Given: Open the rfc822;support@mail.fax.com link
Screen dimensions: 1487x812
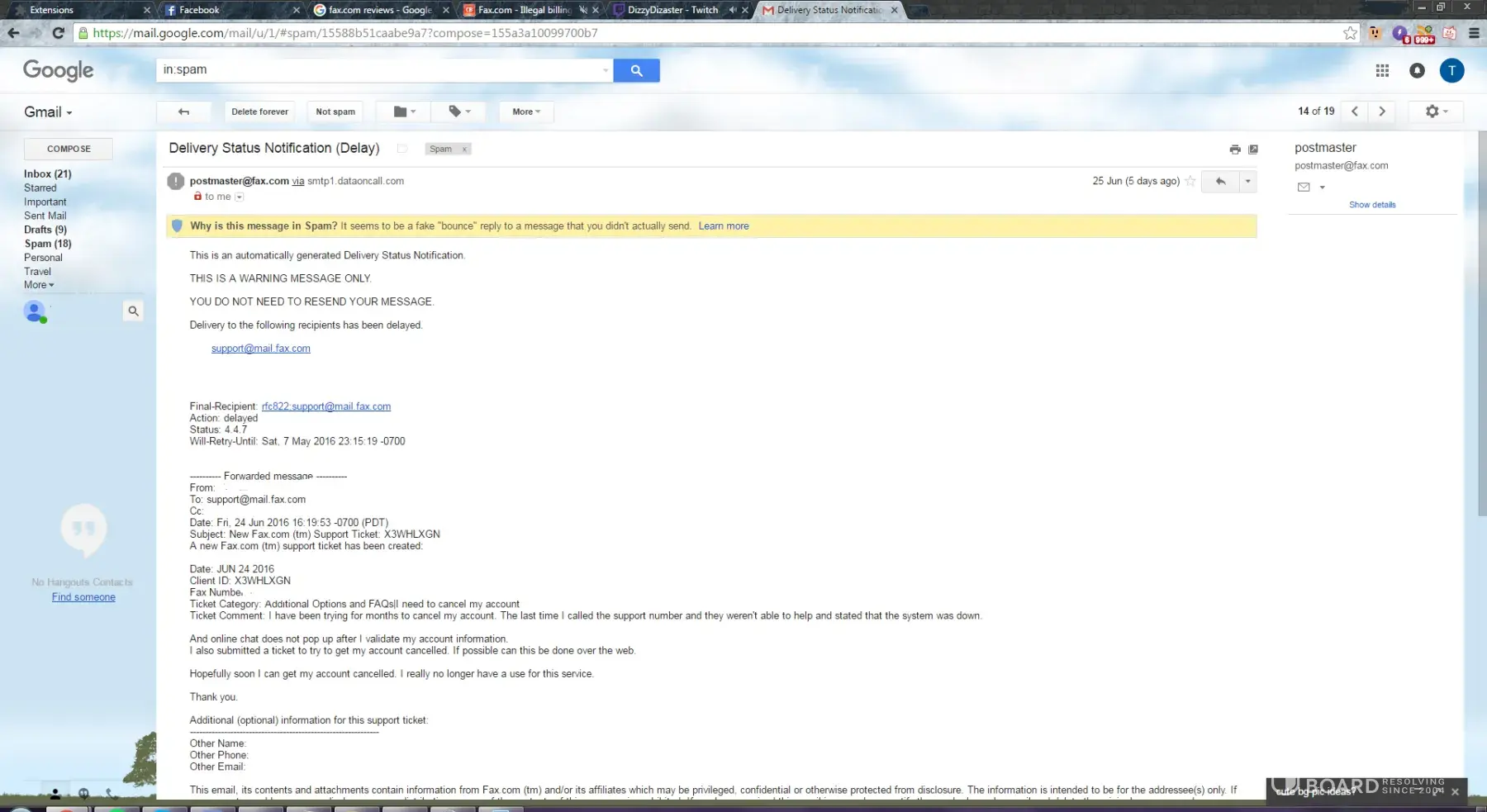Looking at the screenshot, I should pos(326,406).
